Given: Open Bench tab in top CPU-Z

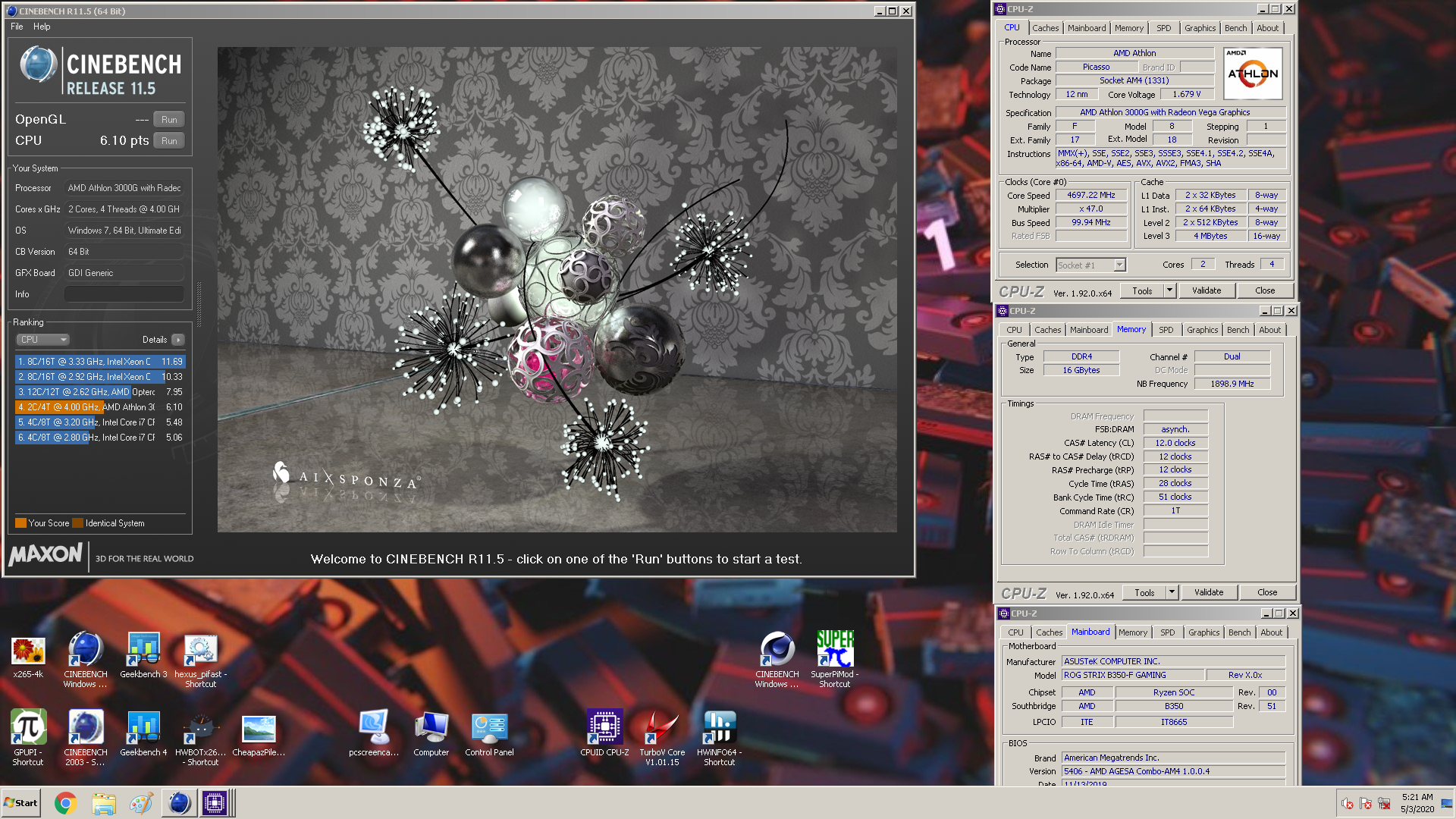Looking at the screenshot, I should (1235, 28).
